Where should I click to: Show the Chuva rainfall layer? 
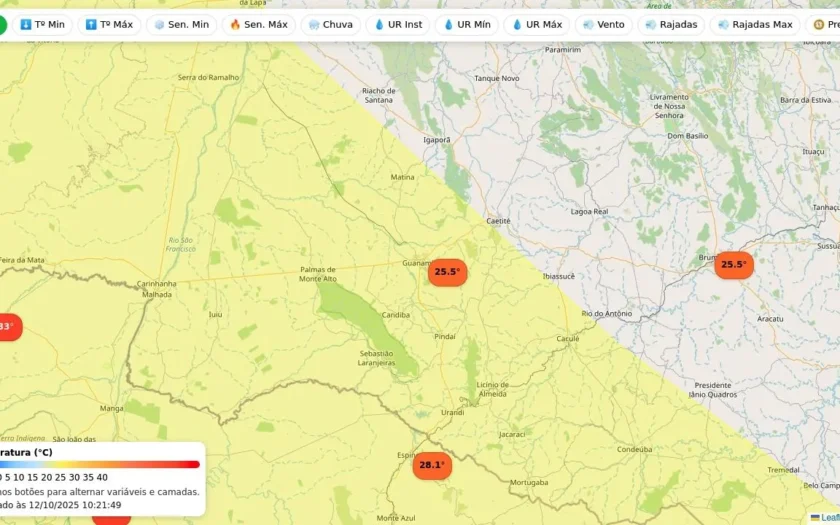[x=331, y=25]
